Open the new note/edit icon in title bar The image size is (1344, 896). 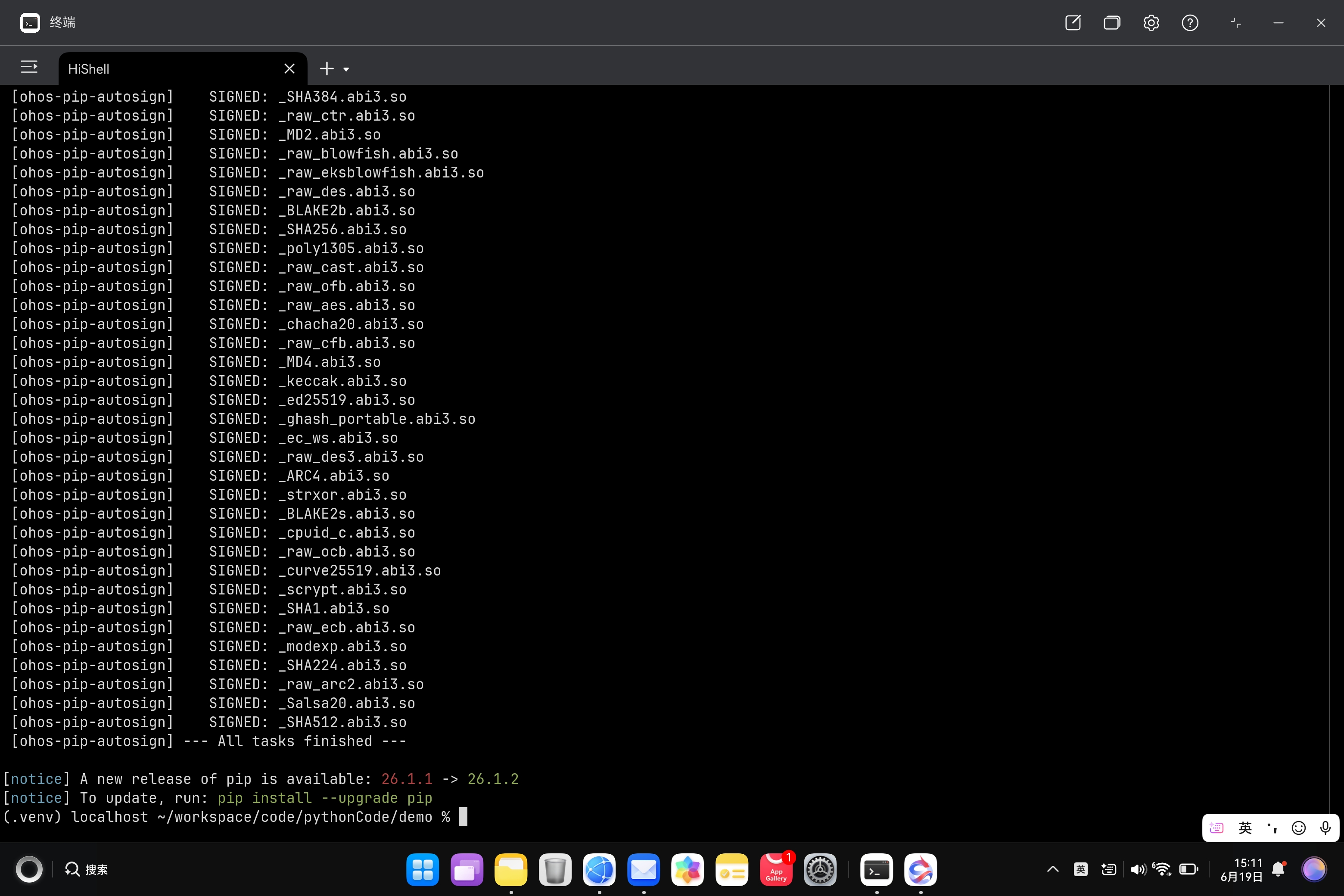[x=1073, y=23]
